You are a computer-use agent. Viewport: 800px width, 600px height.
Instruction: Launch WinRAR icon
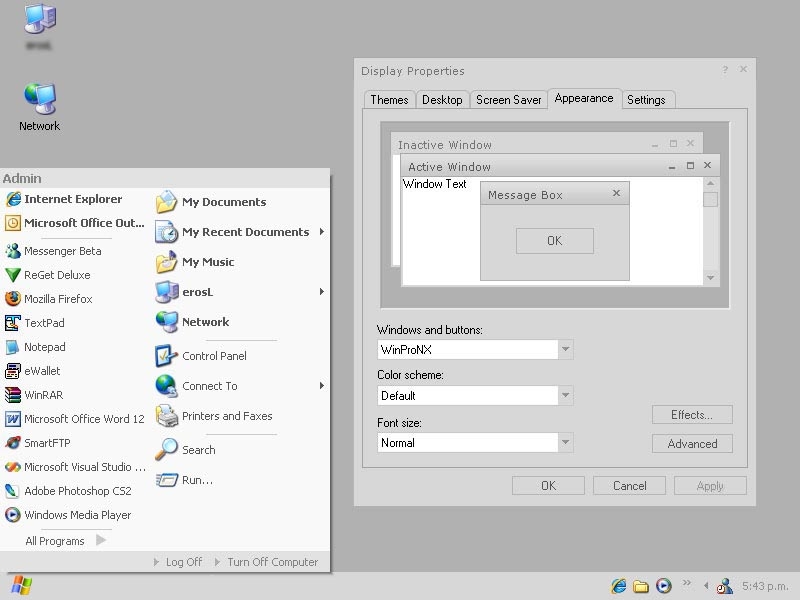pos(13,395)
